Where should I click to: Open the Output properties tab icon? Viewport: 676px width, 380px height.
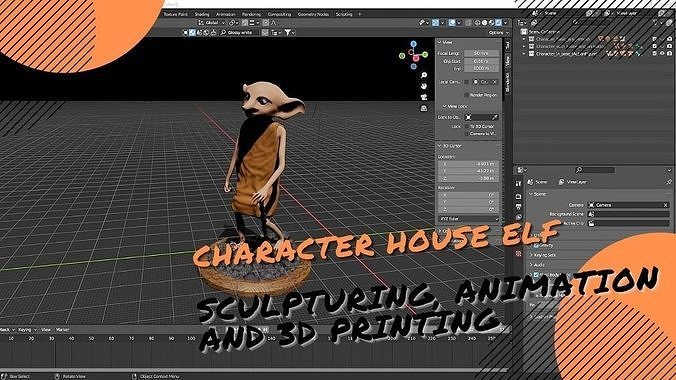pos(519,207)
